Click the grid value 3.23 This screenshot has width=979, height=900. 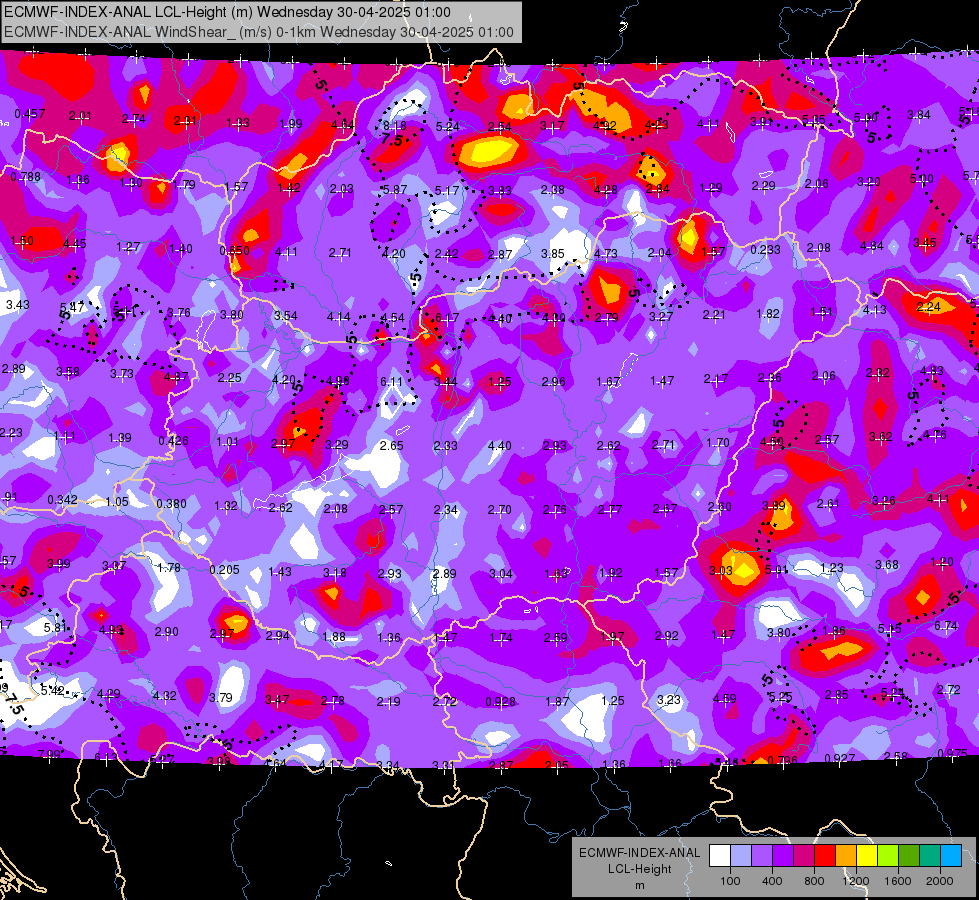[669, 700]
